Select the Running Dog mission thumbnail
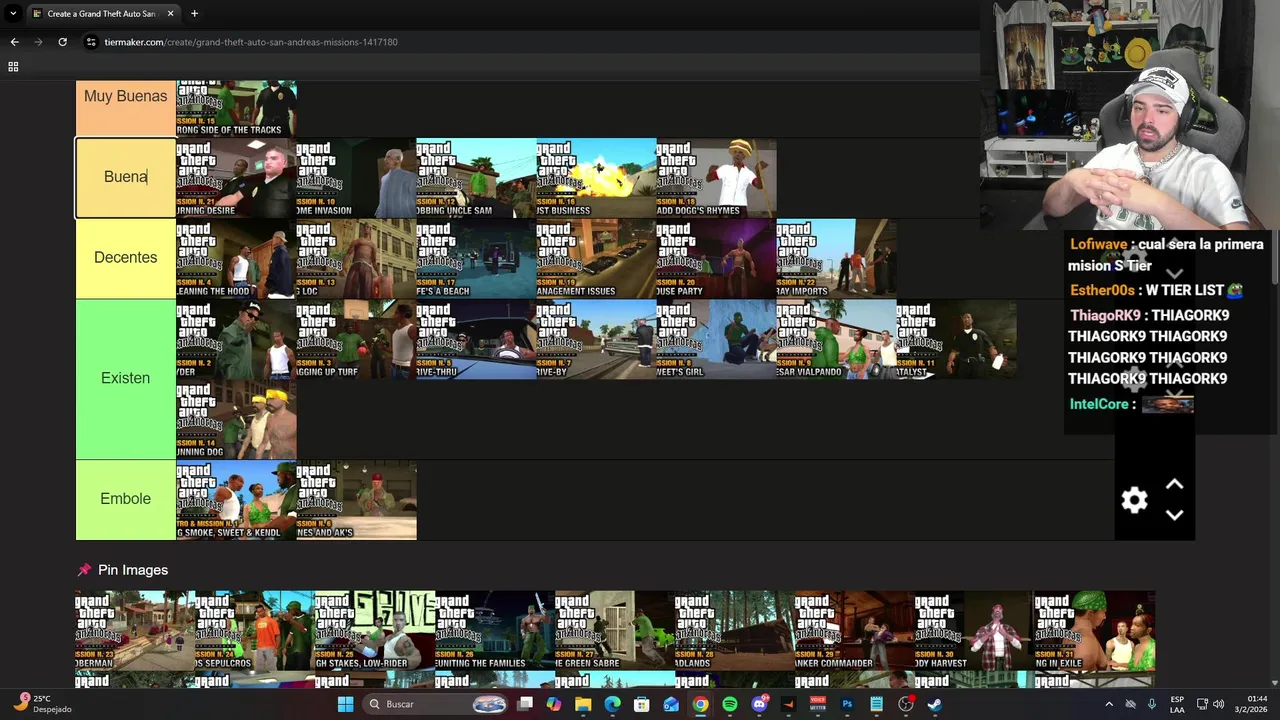 [236, 419]
